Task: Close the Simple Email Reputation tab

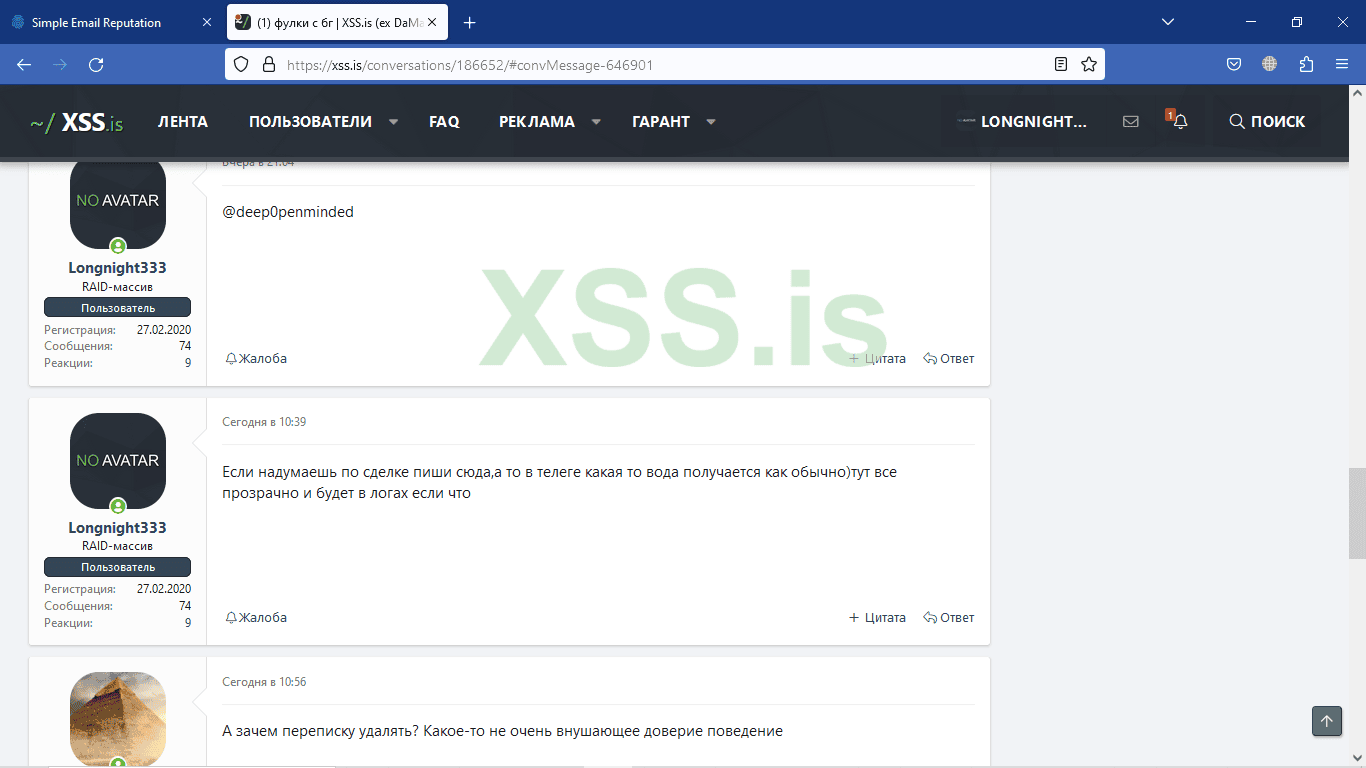Action: tap(207, 22)
